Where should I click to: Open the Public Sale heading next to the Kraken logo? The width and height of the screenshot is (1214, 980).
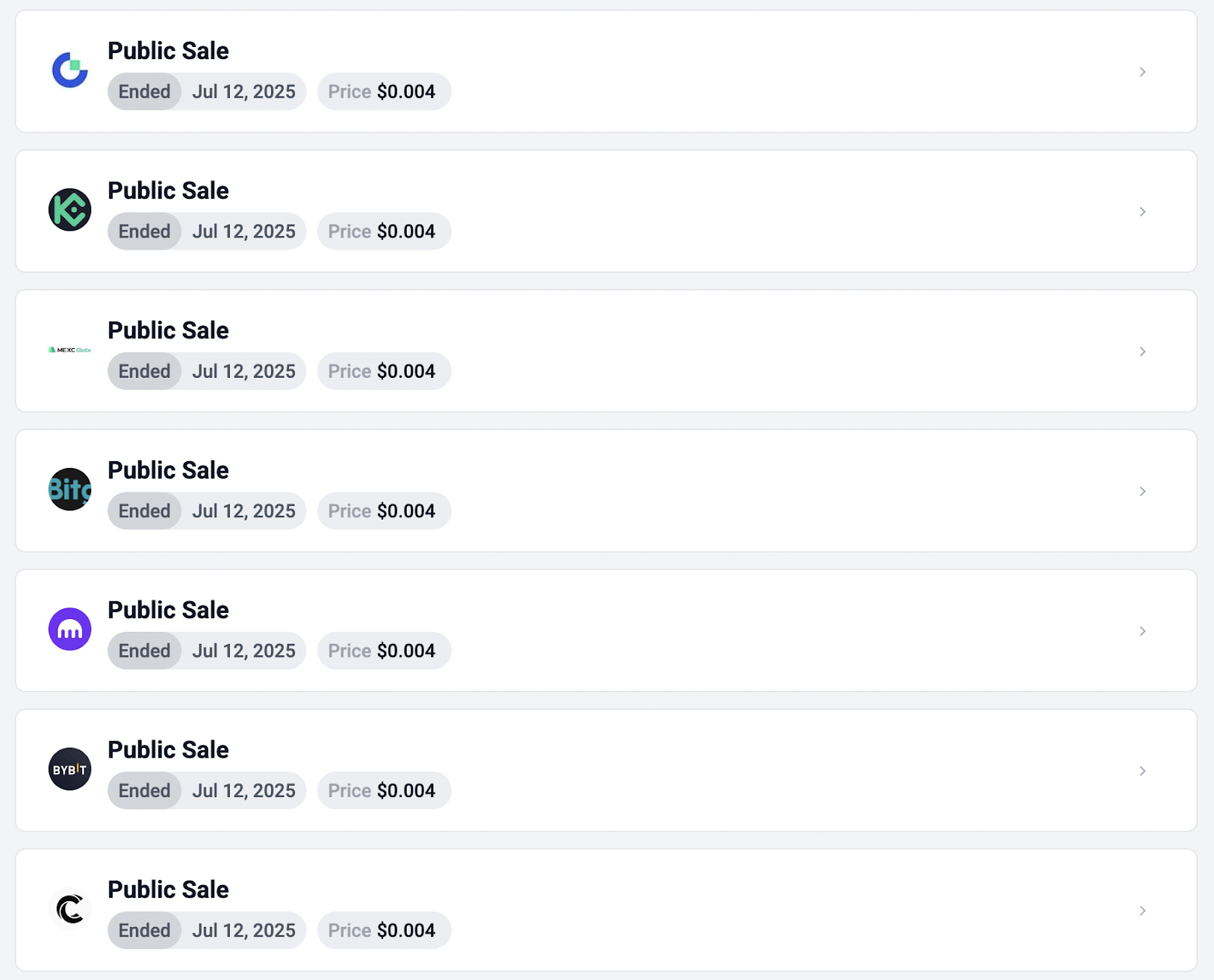tap(168, 610)
